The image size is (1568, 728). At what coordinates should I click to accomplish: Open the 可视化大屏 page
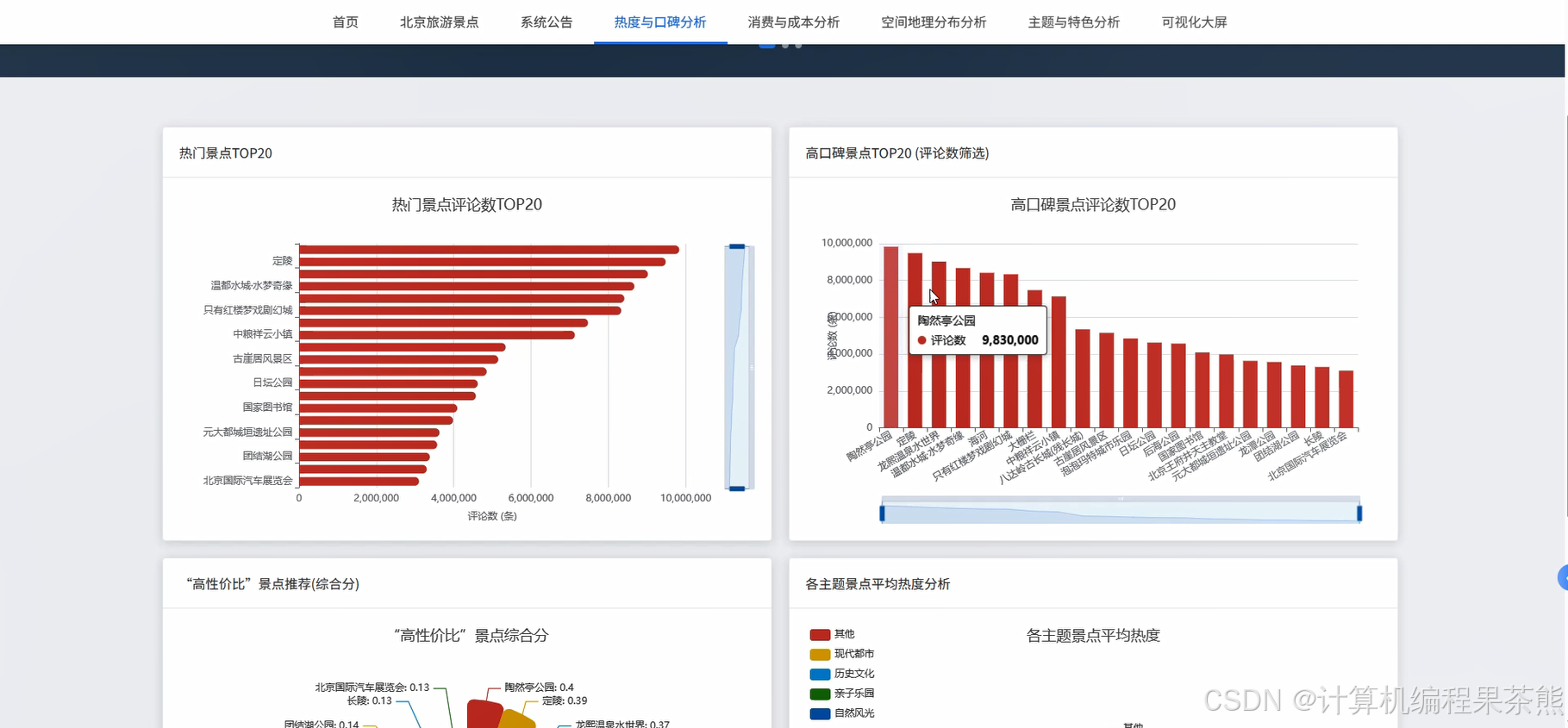(1194, 22)
